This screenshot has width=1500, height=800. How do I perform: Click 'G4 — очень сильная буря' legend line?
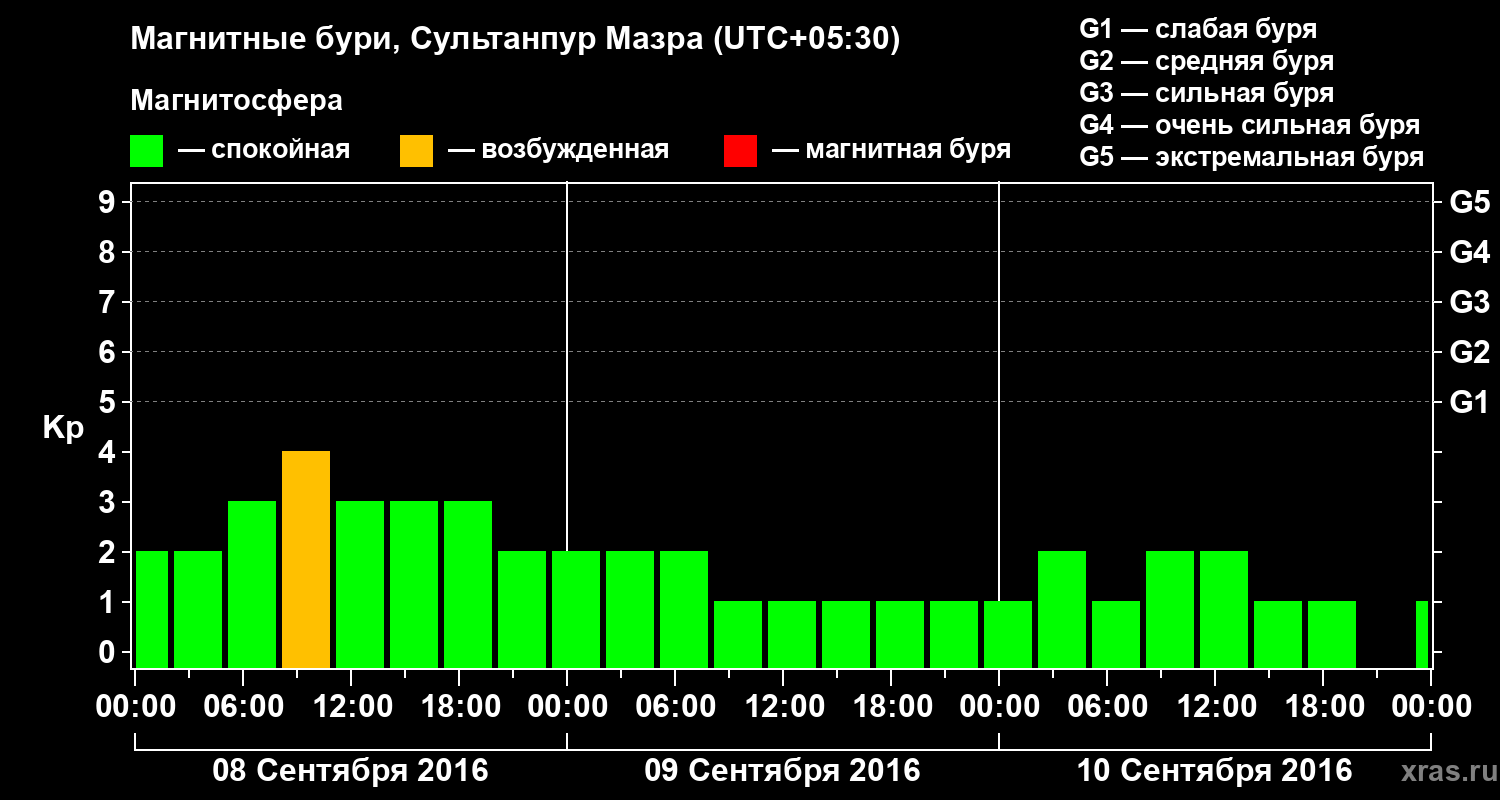(1250, 125)
